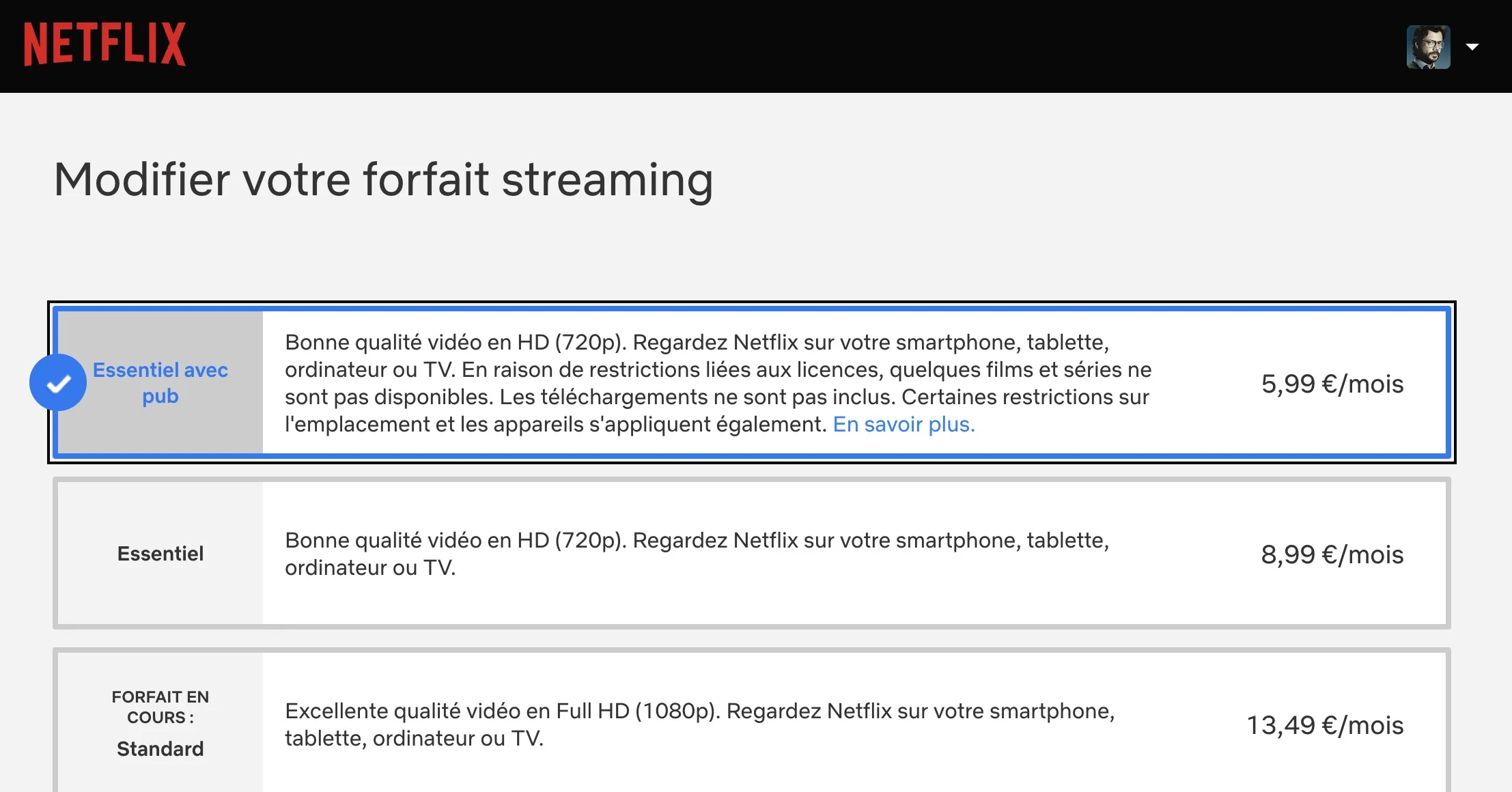Click the 13,49 €/mois price
This screenshot has height=792, width=1512.
click(x=1325, y=725)
